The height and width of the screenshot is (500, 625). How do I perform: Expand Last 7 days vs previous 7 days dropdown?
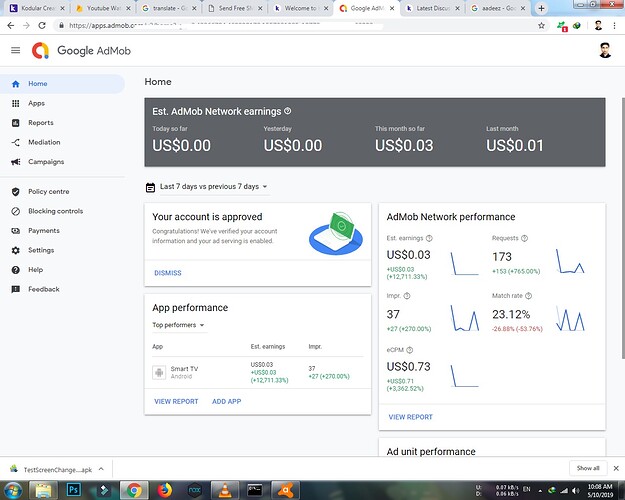pos(214,187)
